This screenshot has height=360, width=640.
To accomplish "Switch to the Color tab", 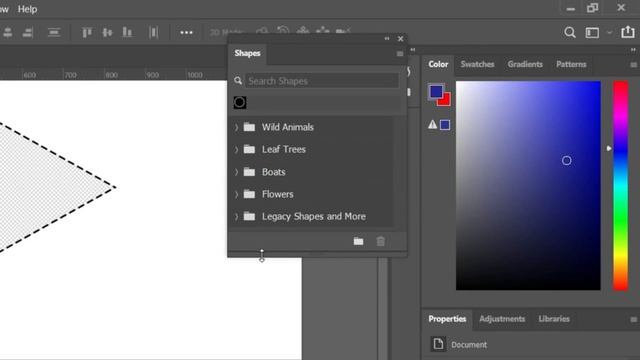I will [x=438, y=64].
